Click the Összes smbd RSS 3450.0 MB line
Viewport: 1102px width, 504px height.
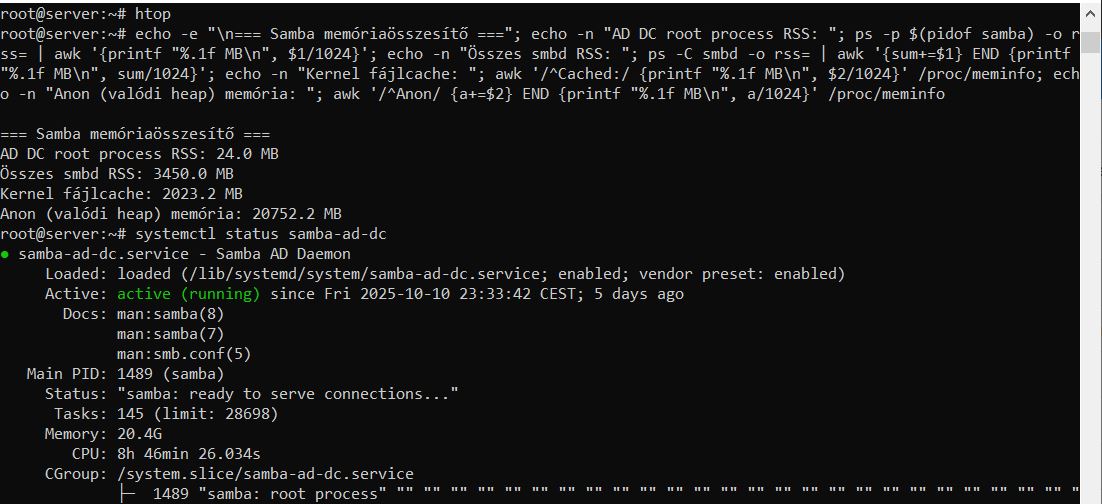[x=117, y=174]
